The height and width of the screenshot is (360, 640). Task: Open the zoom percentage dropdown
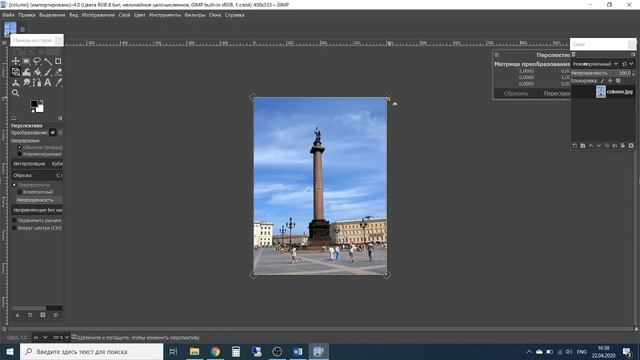61,338
